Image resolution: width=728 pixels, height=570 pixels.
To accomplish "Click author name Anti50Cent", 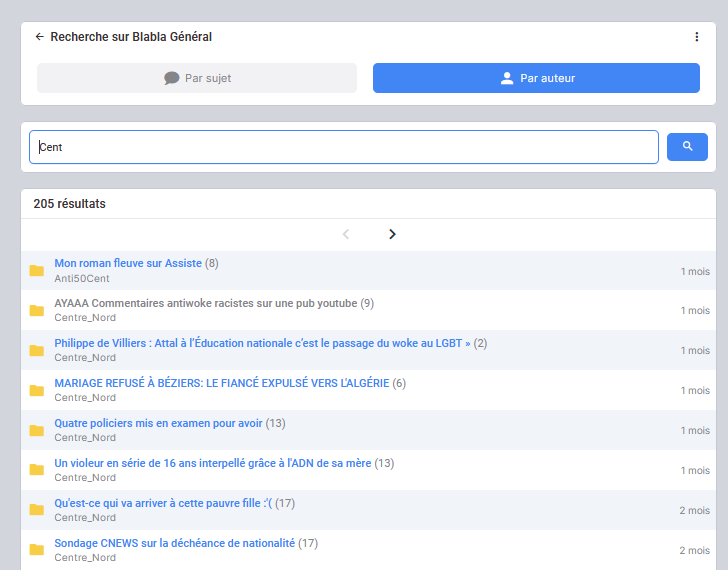I will 82,278.
